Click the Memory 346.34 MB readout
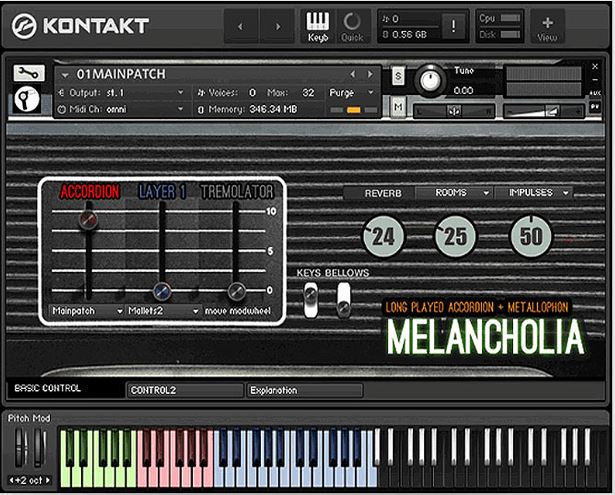Viewport: 615px width, 495px height. coord(273,109)
